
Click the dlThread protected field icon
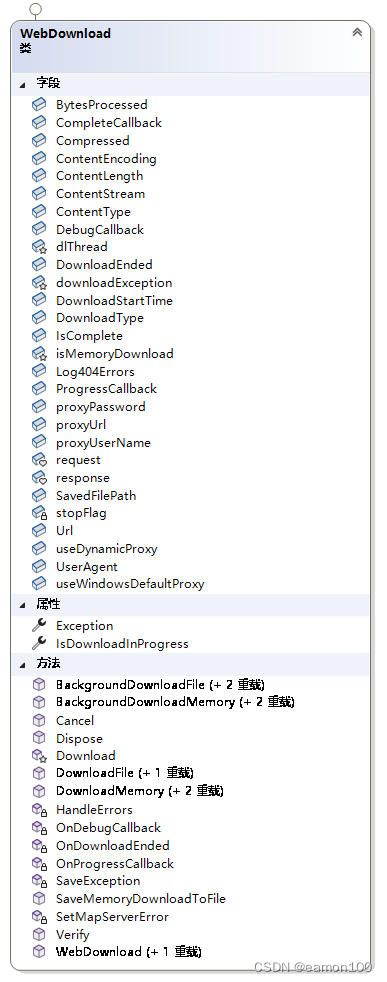pyautogui.click(x=39, y=247)
